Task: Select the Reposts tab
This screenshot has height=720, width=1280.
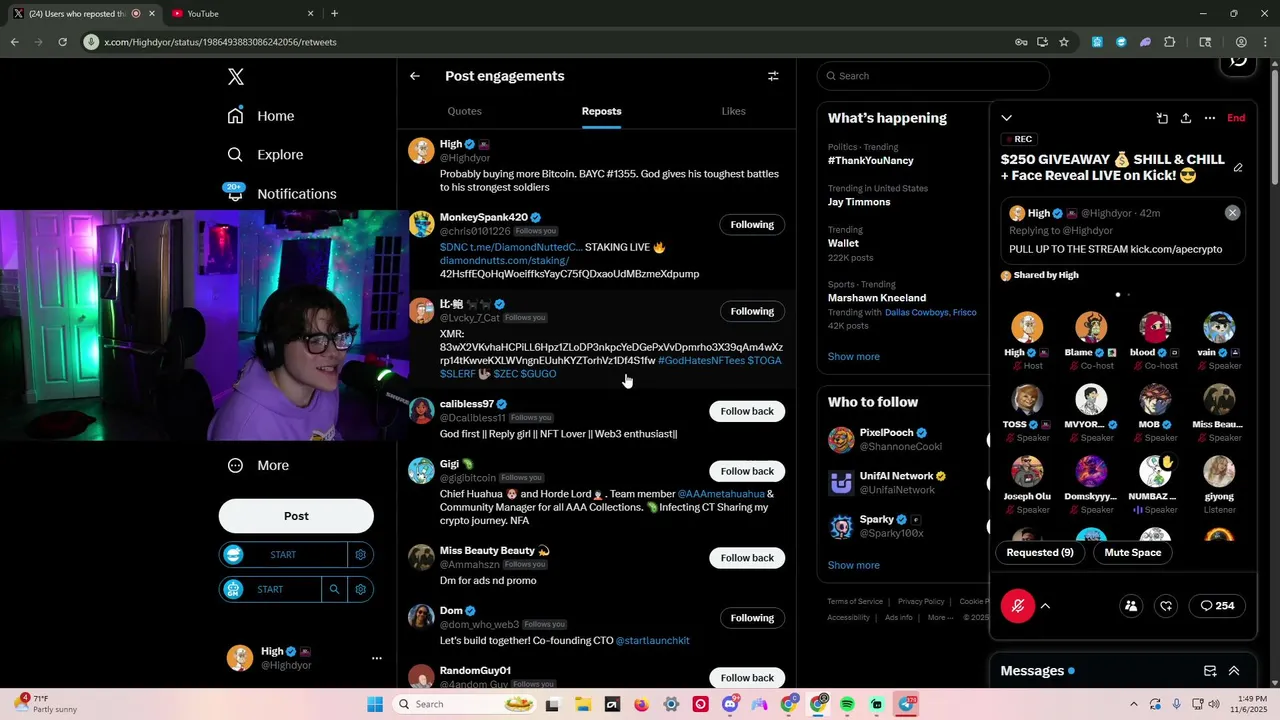Action: click(x=601, y=111)
